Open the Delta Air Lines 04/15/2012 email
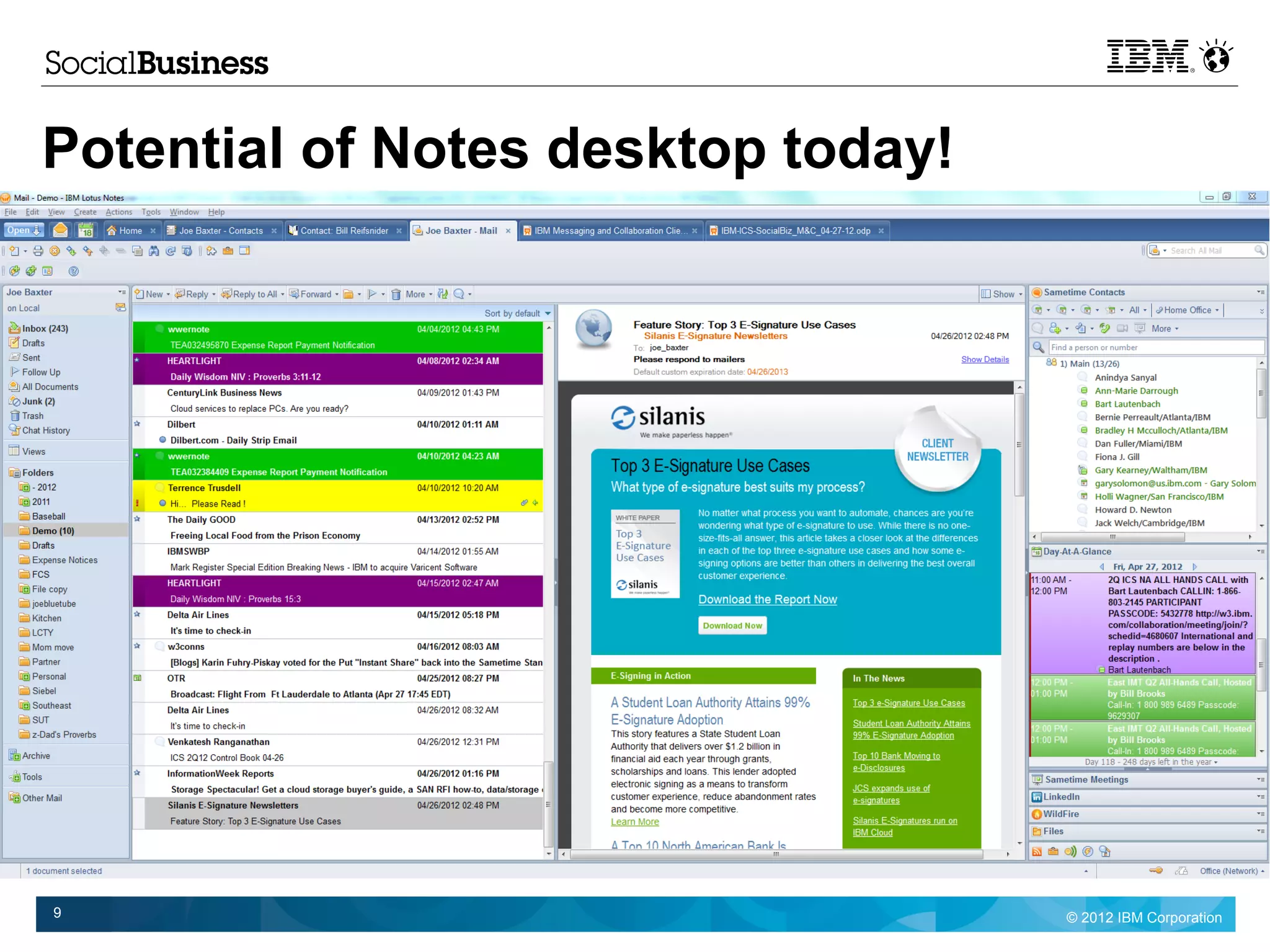Screen dimensions: 1270x952 pos(338,623)
